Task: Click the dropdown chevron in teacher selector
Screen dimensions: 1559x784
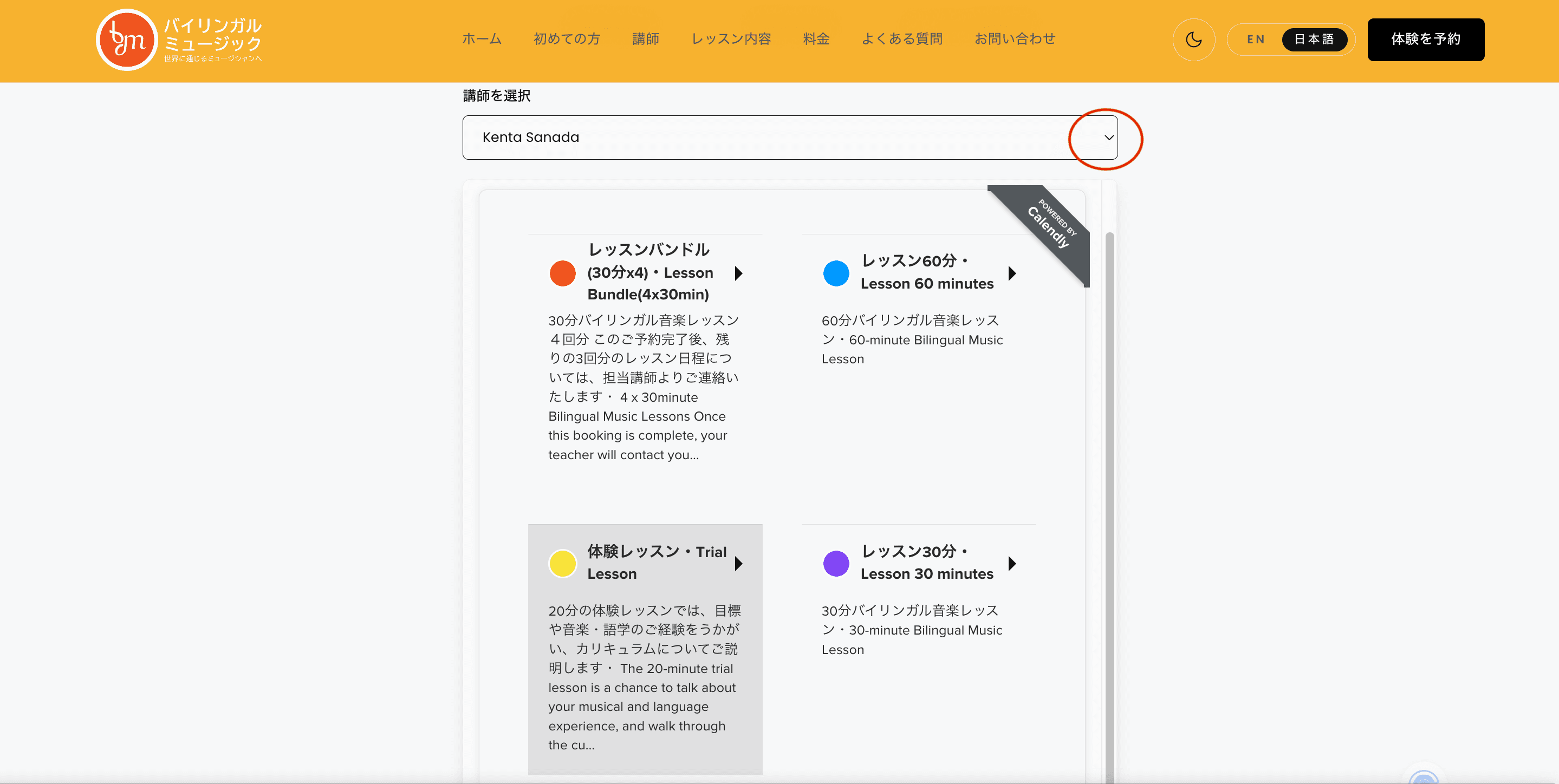Action: [x=1108, y=138]
